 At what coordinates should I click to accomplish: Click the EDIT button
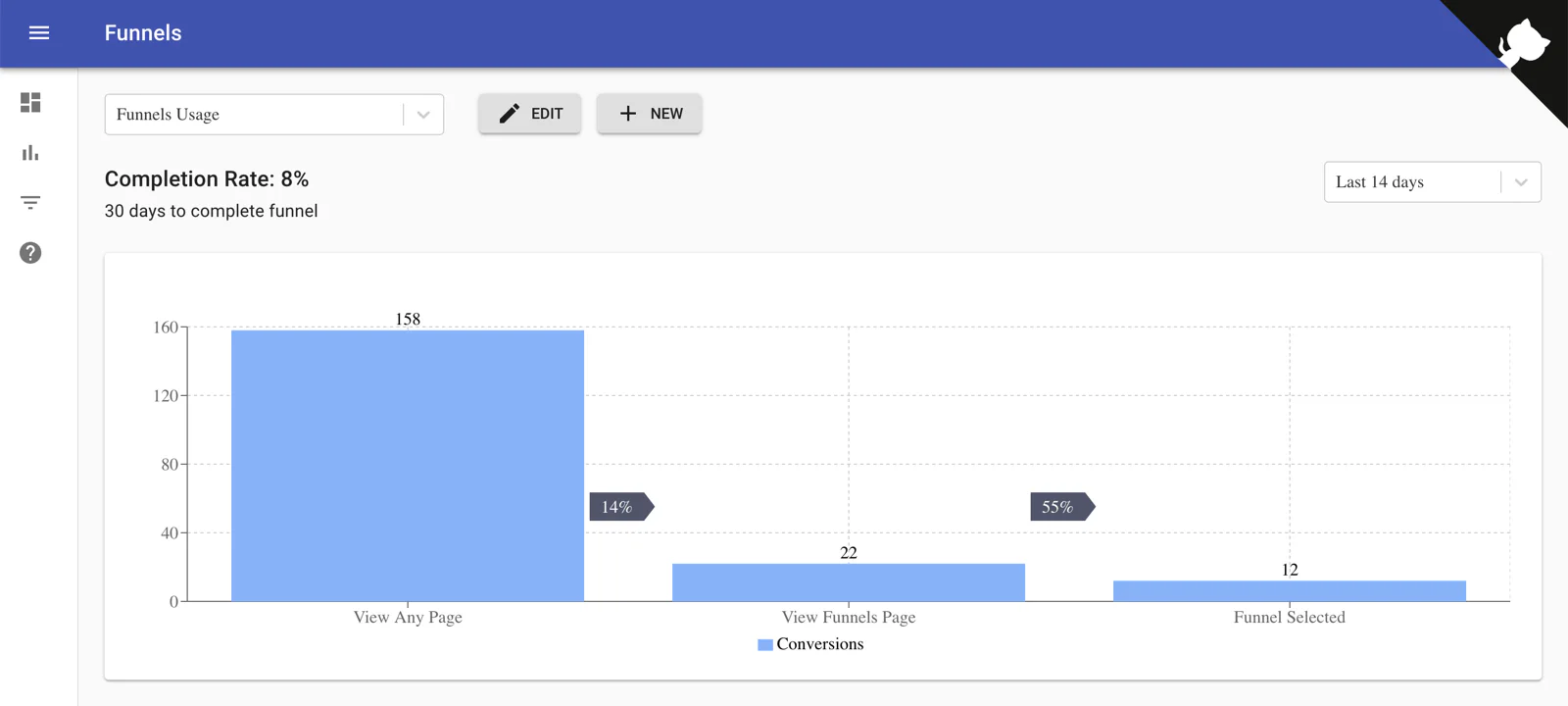(x=530, y=114)
